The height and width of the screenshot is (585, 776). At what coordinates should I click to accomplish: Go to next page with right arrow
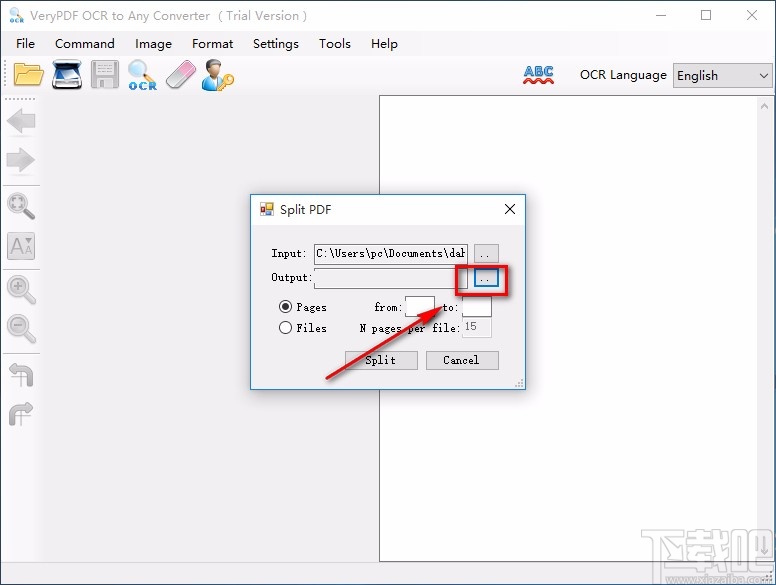(x=21, y=160)
